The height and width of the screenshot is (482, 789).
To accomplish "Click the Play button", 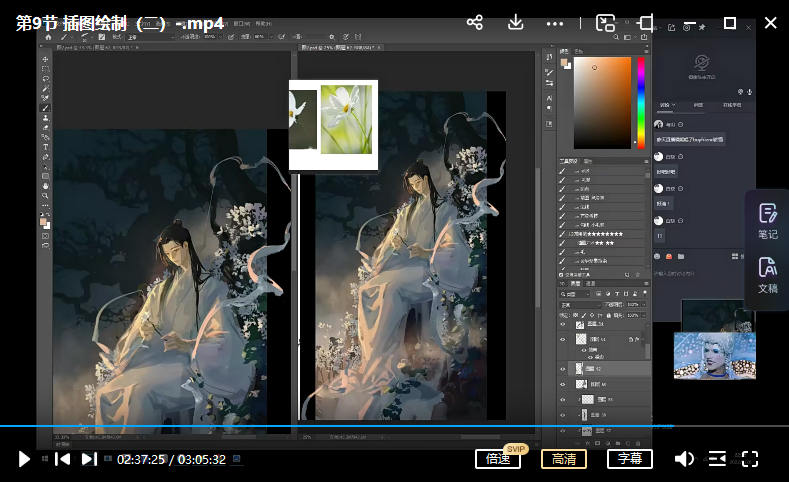I will tap(24, 459).
